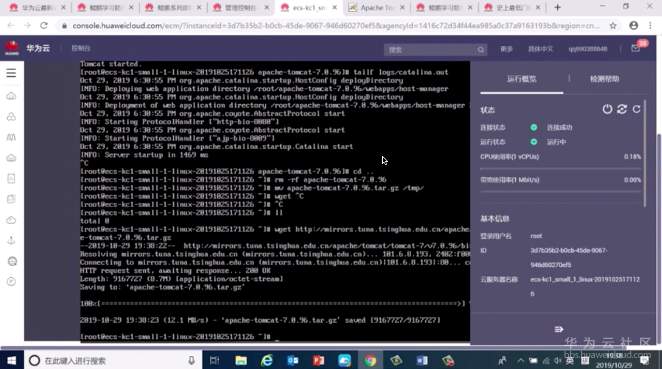Click the first cloud icon in the left sidebar
662x369 pixels.
coord(11,96)
